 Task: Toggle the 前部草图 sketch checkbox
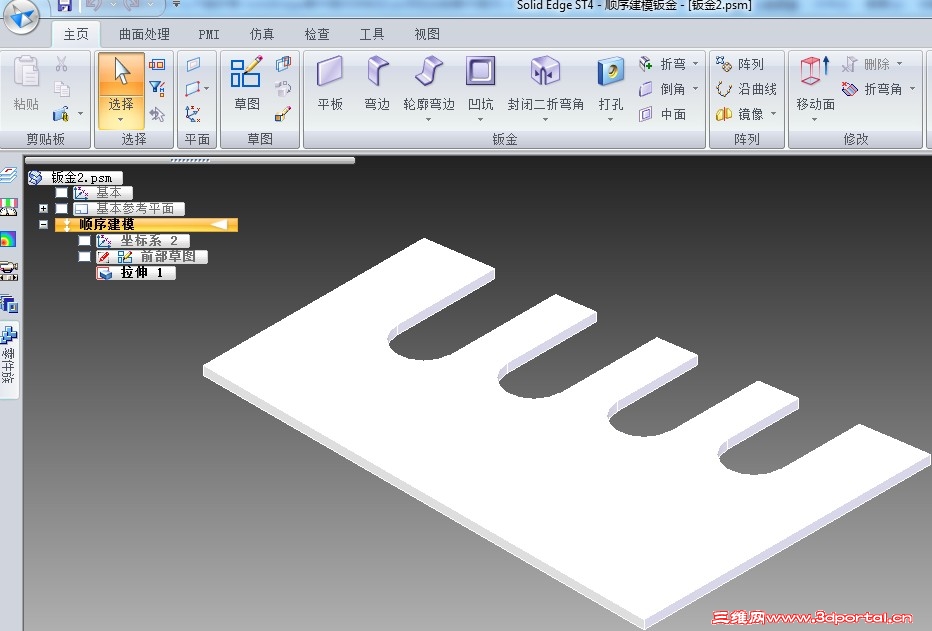tap(85, 257)
